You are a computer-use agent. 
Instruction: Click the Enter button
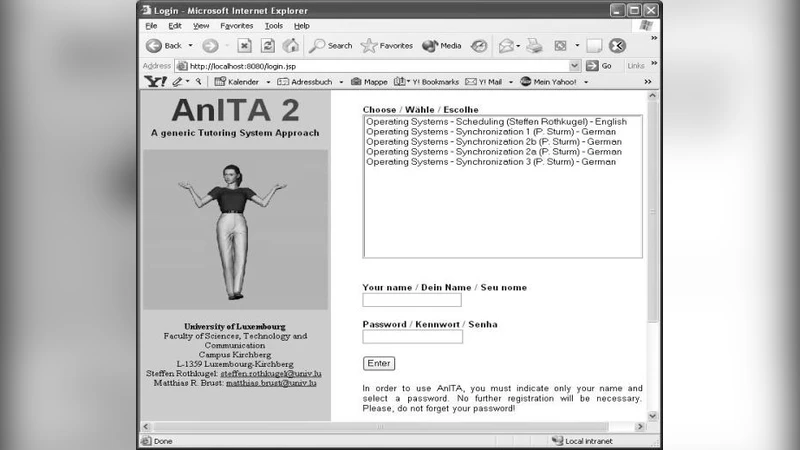(x=379, y=363)
